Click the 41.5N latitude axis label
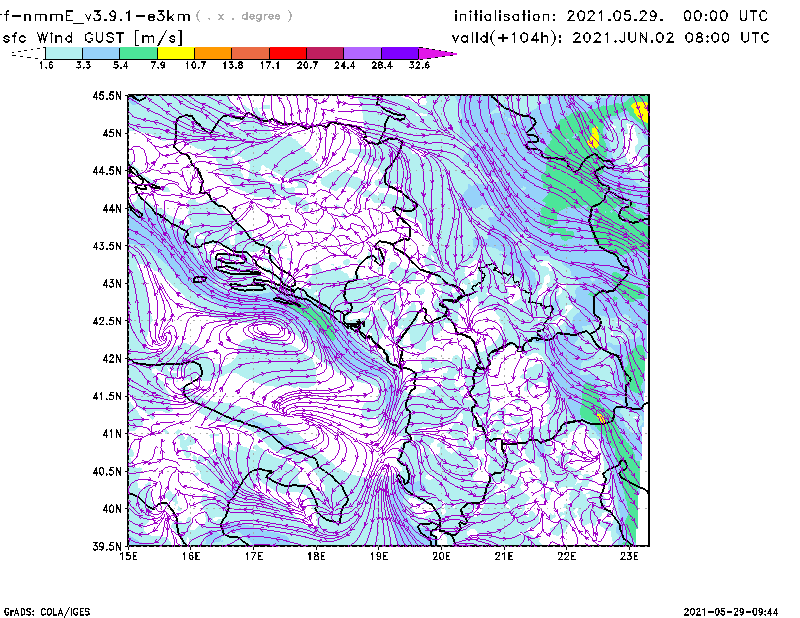This screenshot has width=800, height=618. (107, 396)
